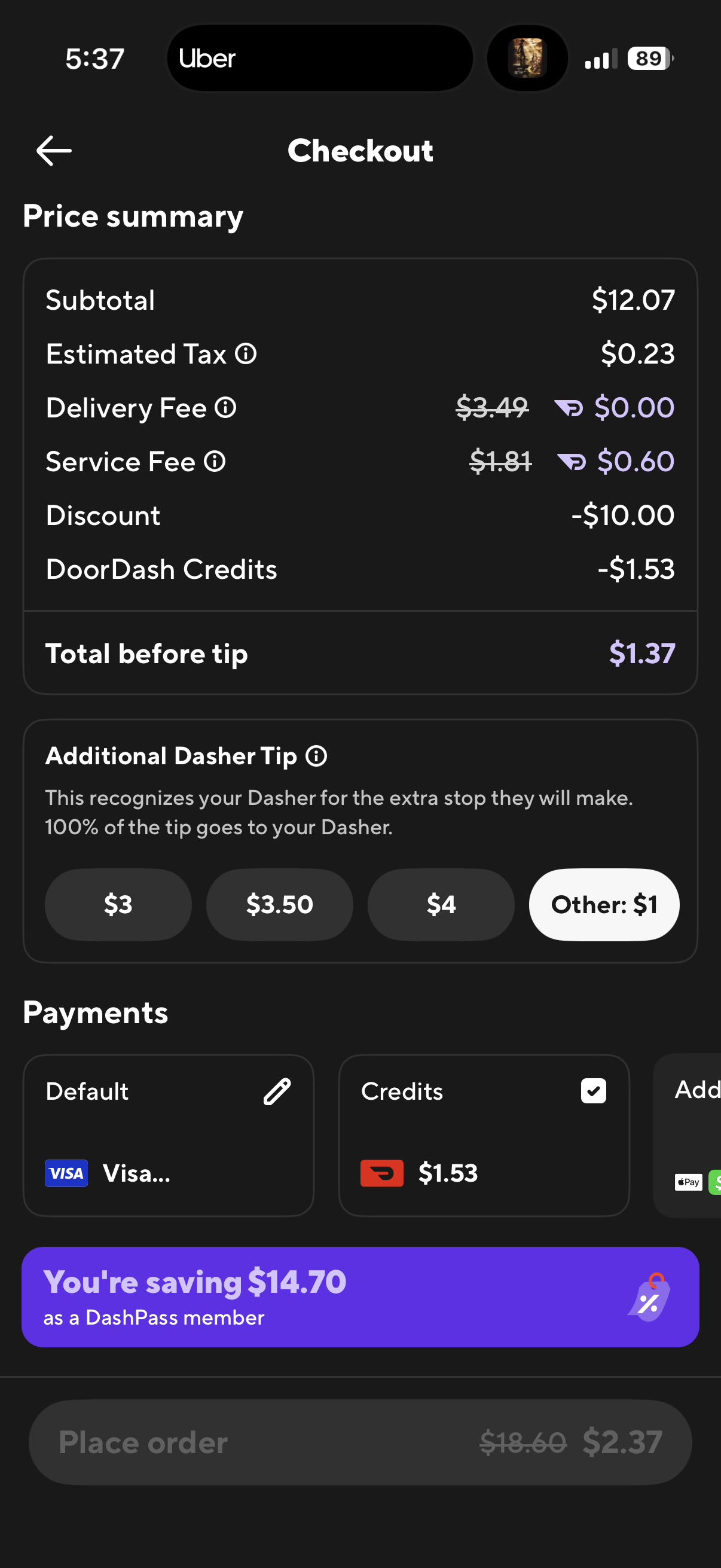Tap the Apple Pay payment icon
Screen dimensions: 721x1568
(688, 1182)
